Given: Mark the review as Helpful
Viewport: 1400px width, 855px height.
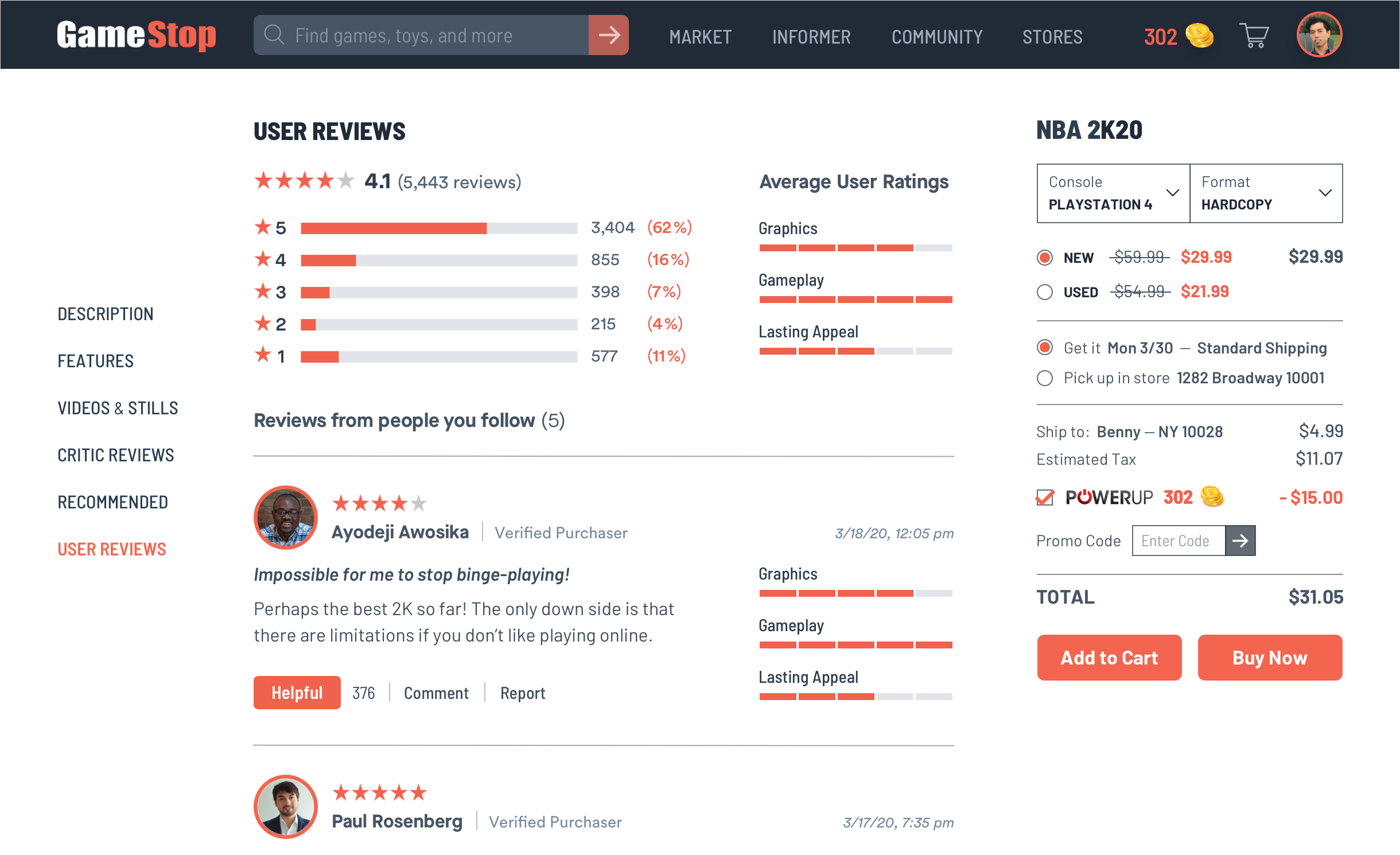Looking at the screenshot, I should click(x=297, y=693).
